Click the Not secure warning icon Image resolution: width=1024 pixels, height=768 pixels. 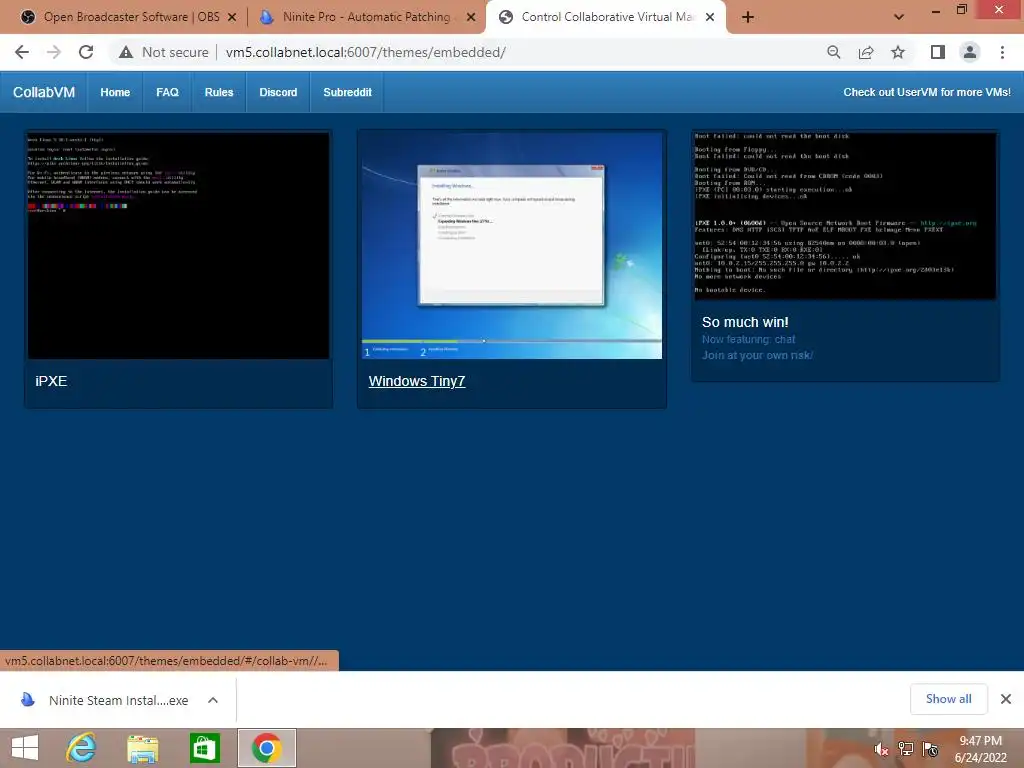(x=126, y=52)
